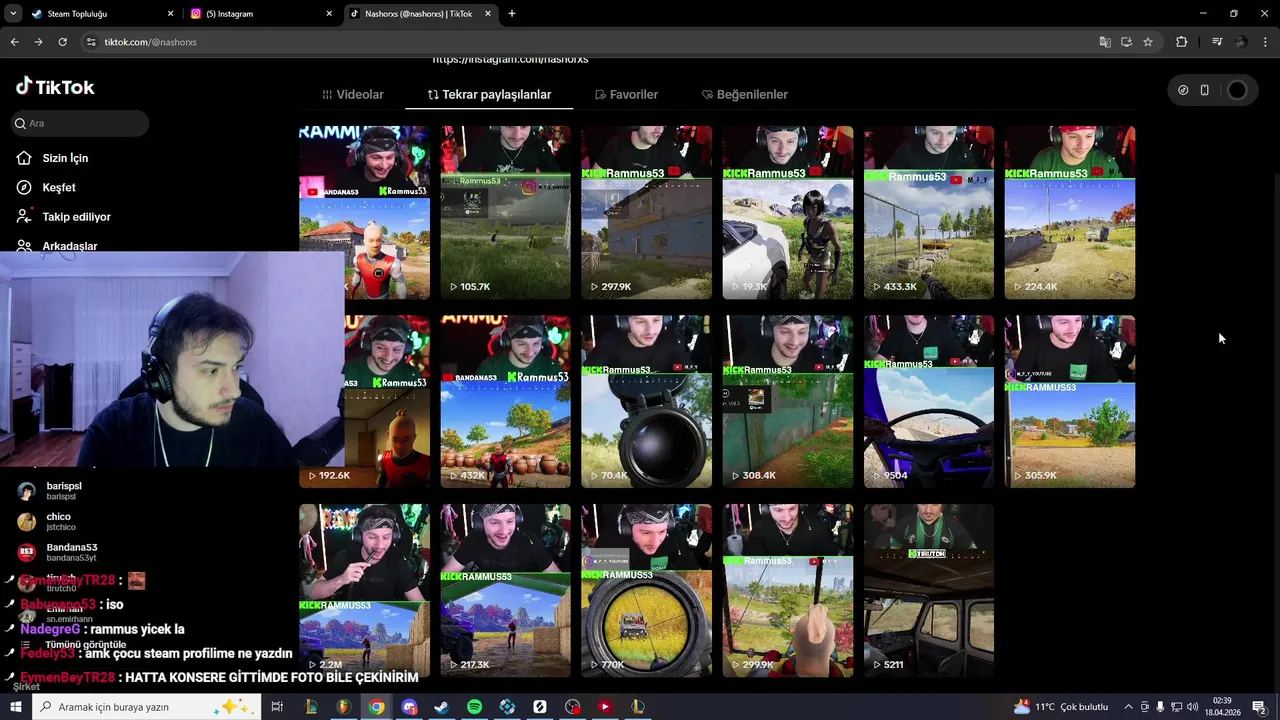1280x720 pixels.
Task: Open the video with 305.9K views
Action: 1070,401
